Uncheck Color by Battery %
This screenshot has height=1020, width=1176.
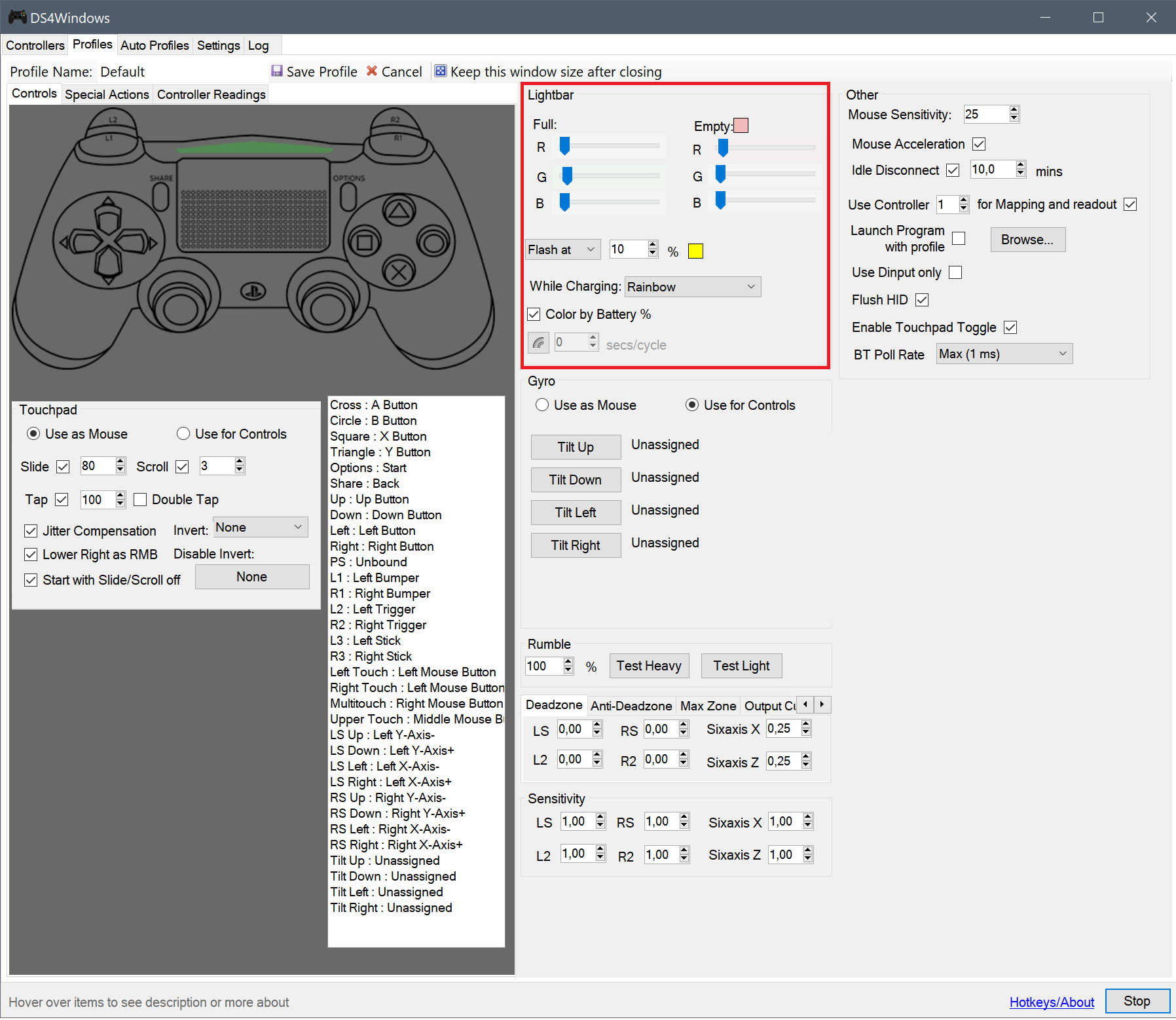pos(534,314)
